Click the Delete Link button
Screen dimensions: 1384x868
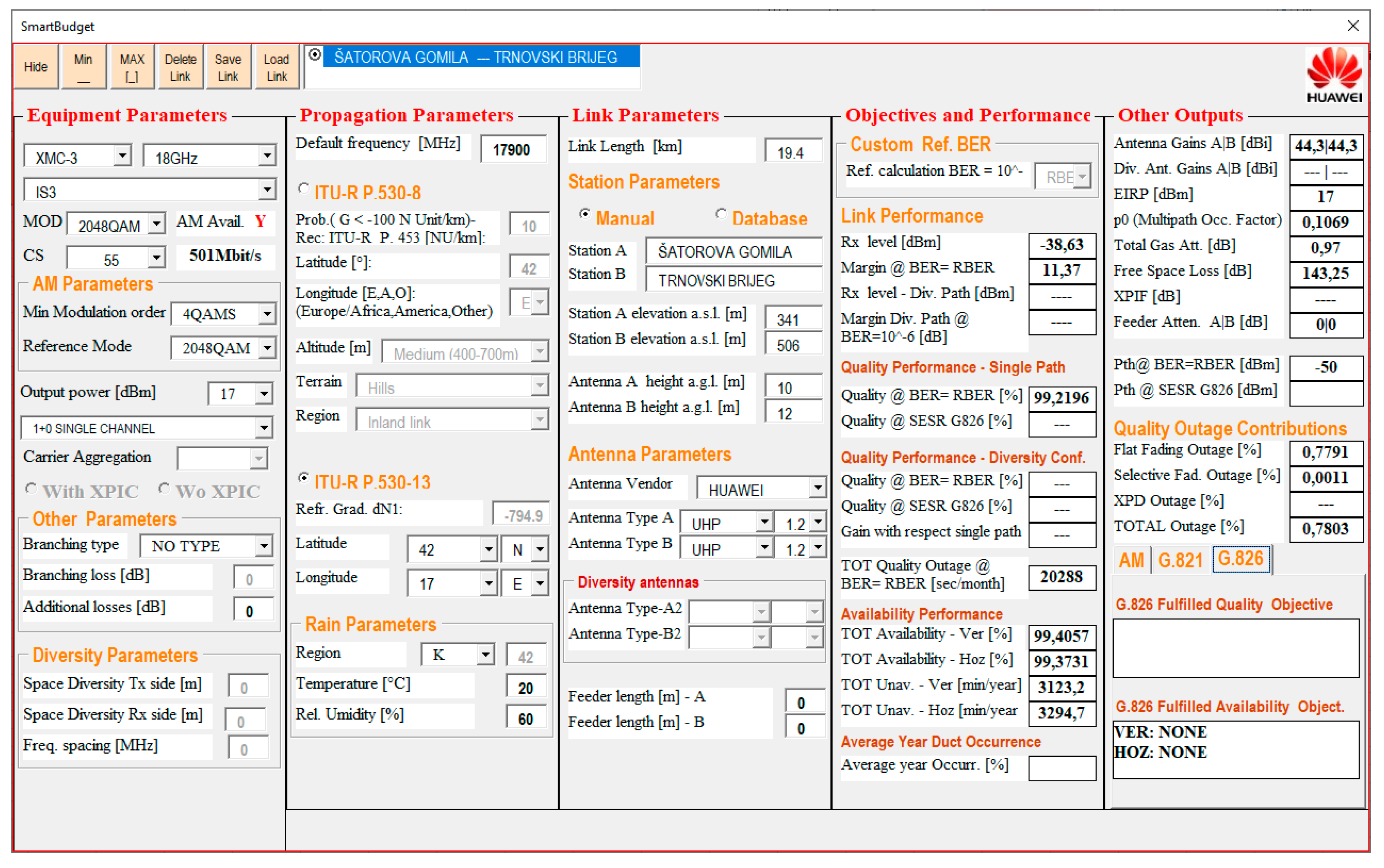click(180, 67)
